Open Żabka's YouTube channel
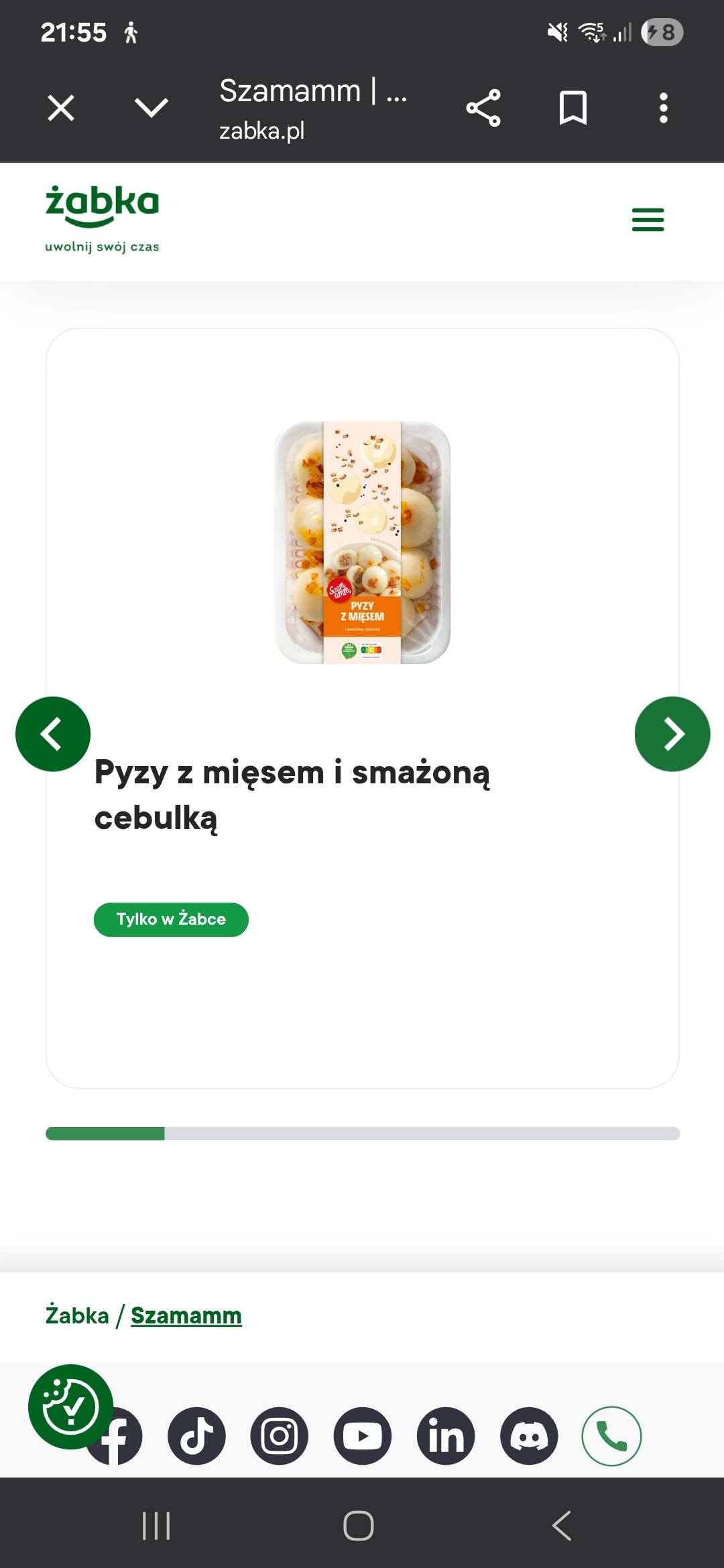The width and height of the screenshot is (724, 1568). [363, 1436]
